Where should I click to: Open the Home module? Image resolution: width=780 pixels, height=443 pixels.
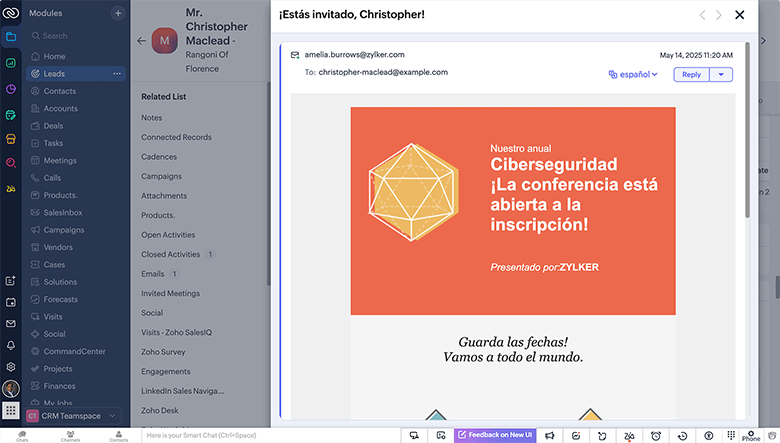tap(54, 56)
